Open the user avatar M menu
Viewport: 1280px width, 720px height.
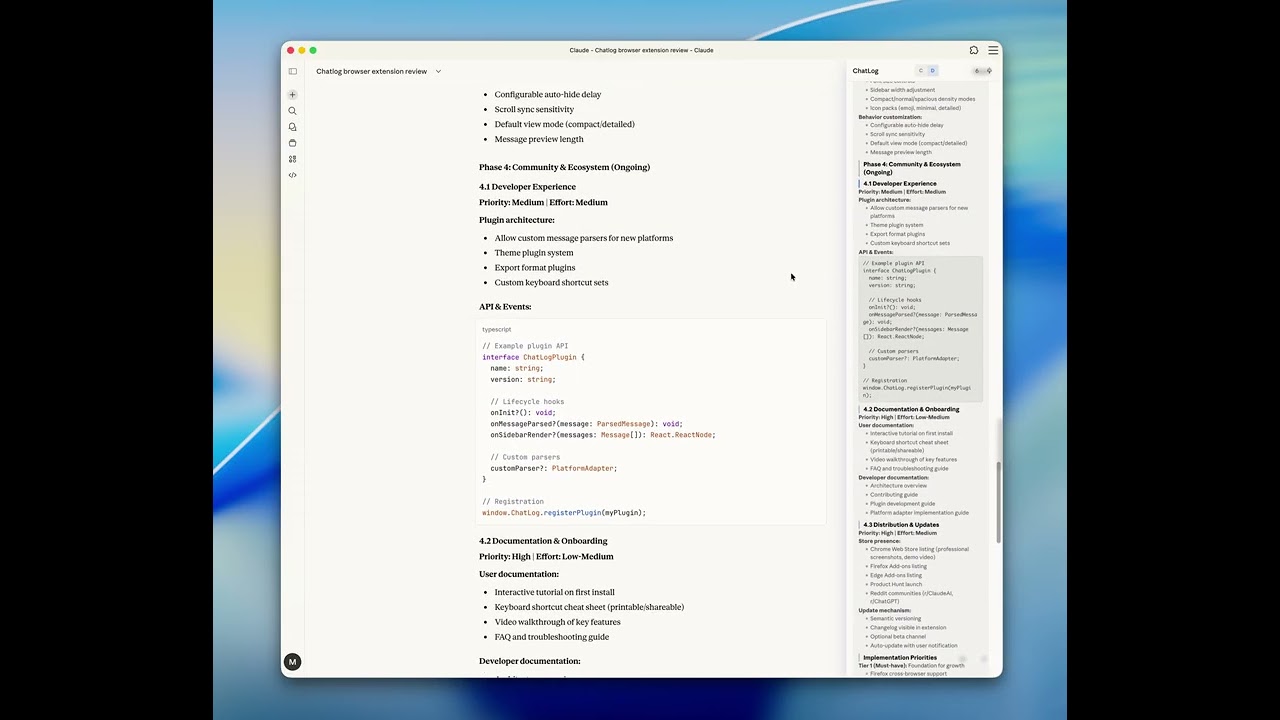292,662
